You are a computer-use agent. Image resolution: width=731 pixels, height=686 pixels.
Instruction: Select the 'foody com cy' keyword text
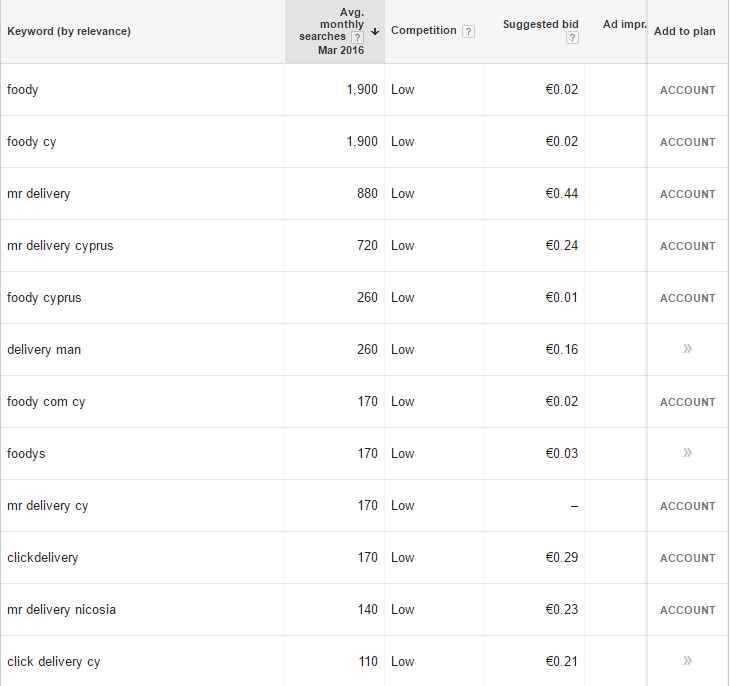pyautogui.click(x=46, y=402)
